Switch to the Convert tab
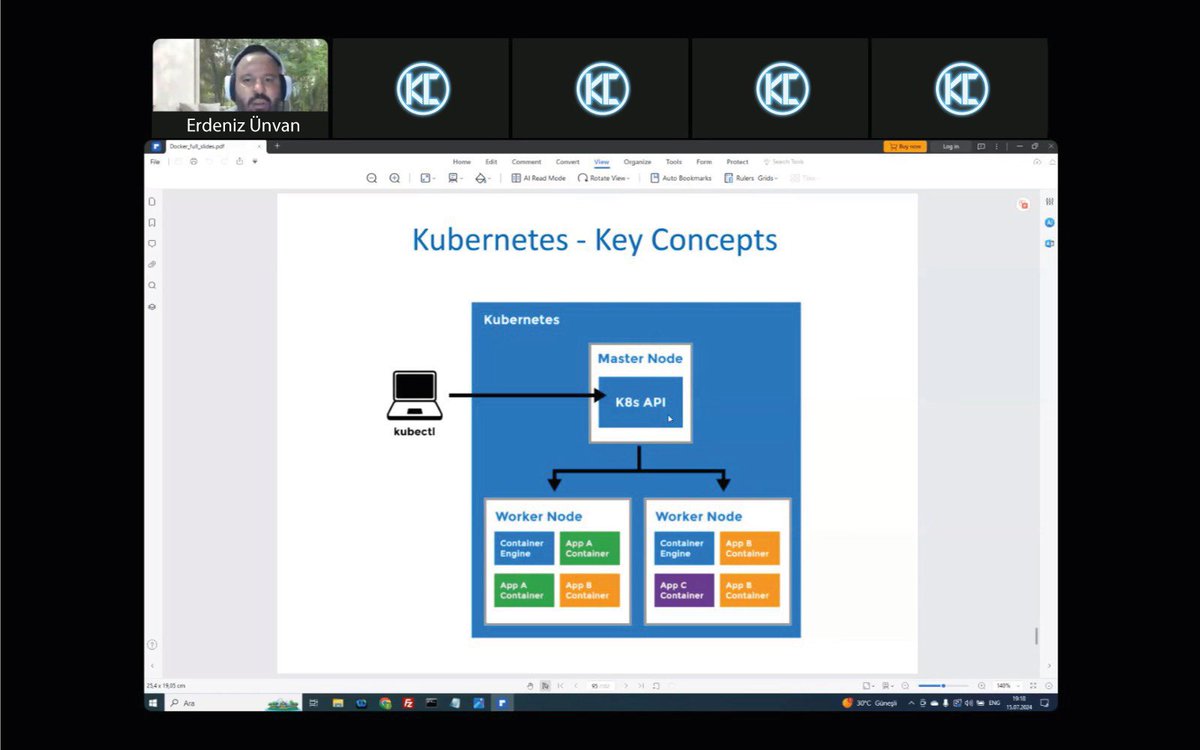This screenshot has height=750, width=1200. (x=568, y=161)
